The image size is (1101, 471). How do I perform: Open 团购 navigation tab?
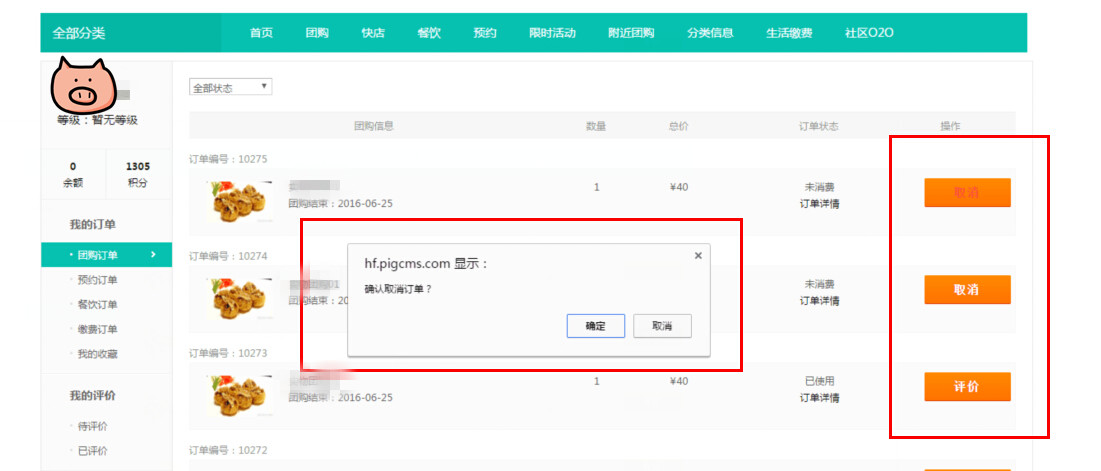click(317, 33)
